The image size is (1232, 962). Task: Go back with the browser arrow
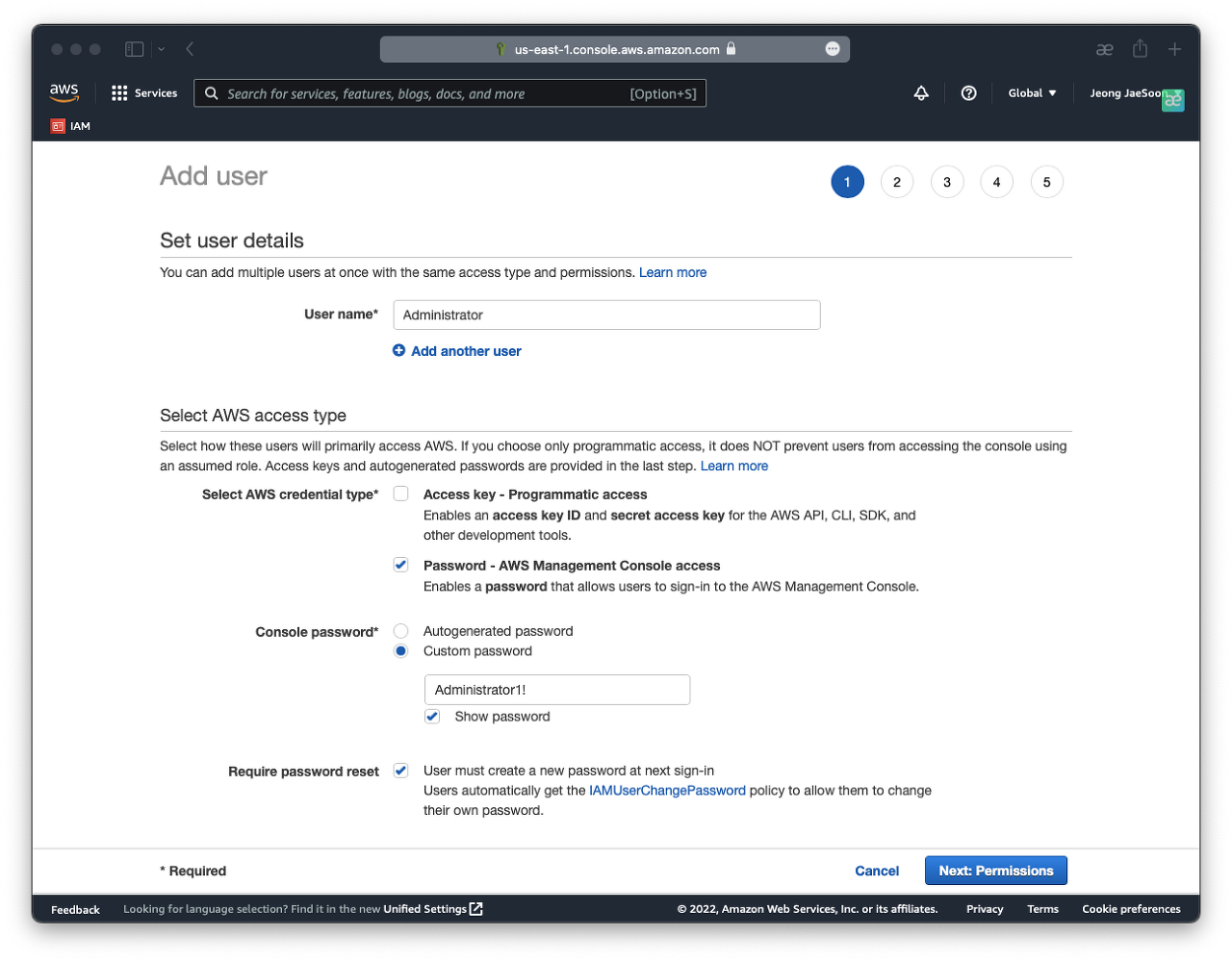190,49
